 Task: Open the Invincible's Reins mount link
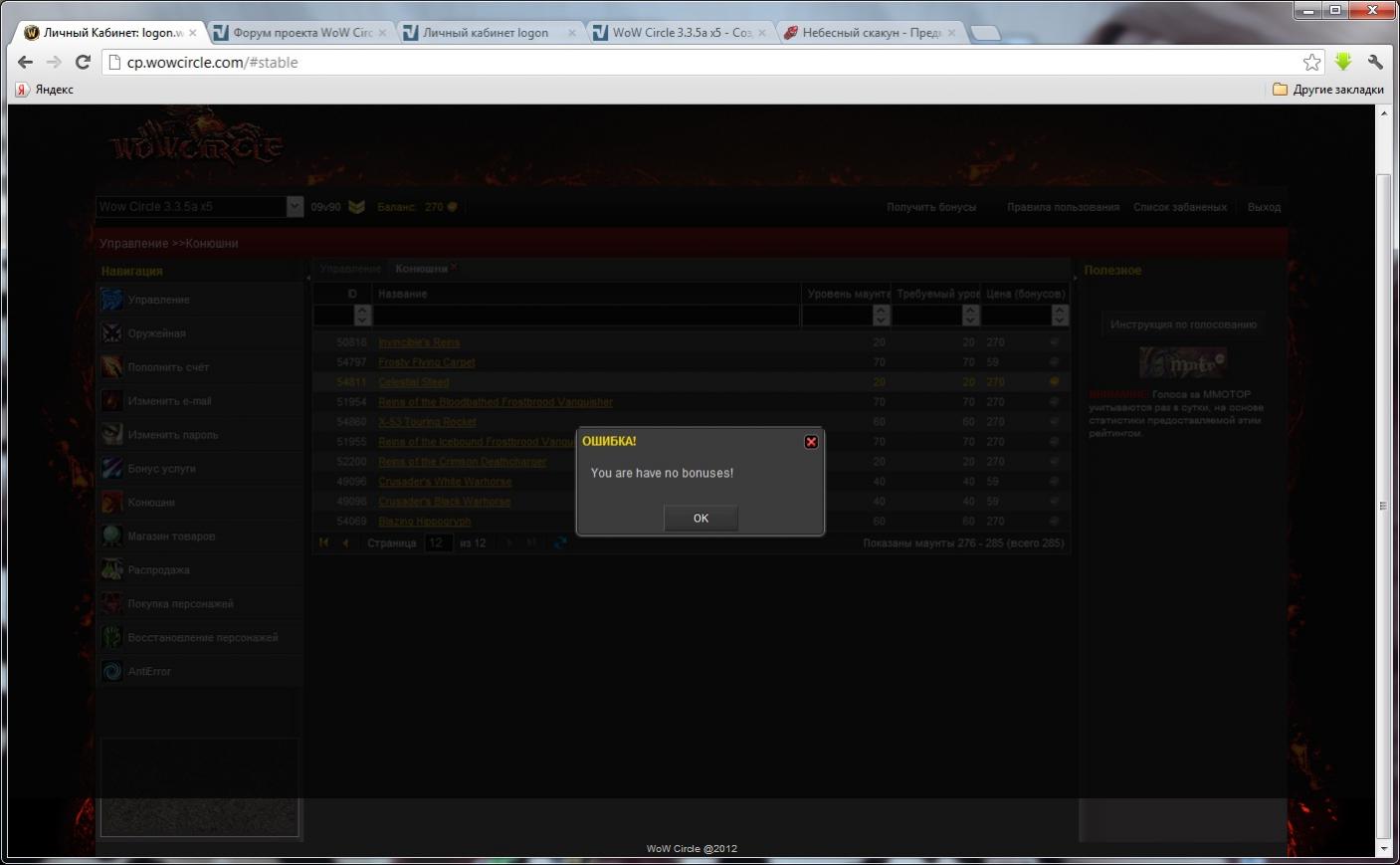point(419,342)
